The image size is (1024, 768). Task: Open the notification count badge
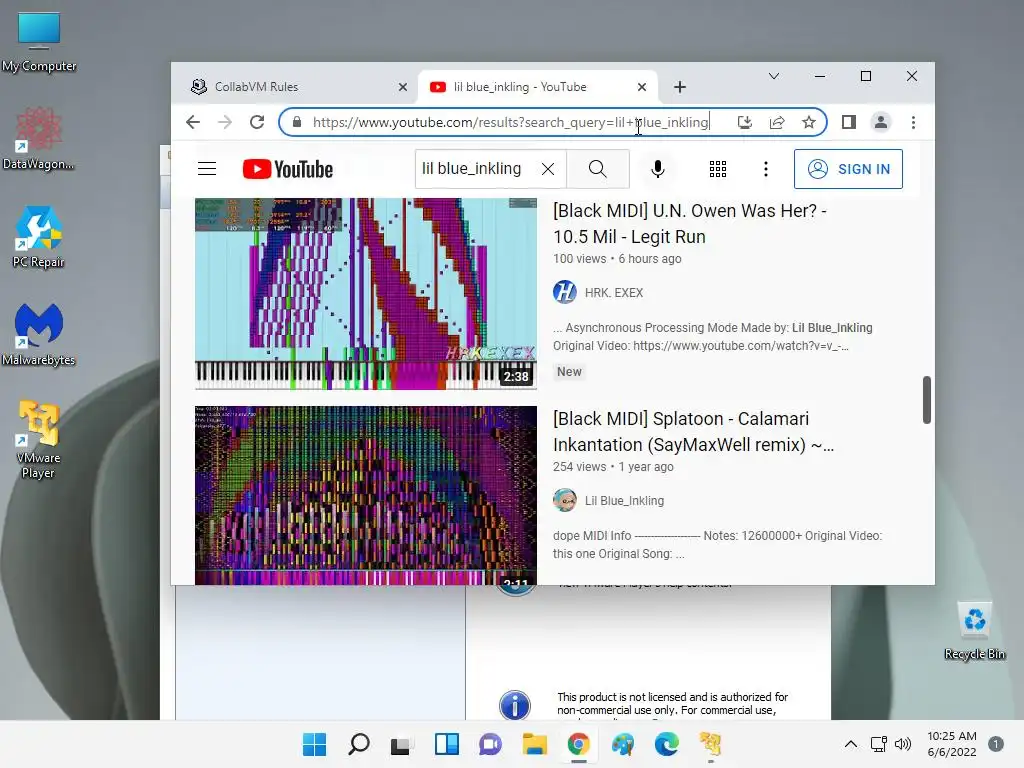[996, 744]
